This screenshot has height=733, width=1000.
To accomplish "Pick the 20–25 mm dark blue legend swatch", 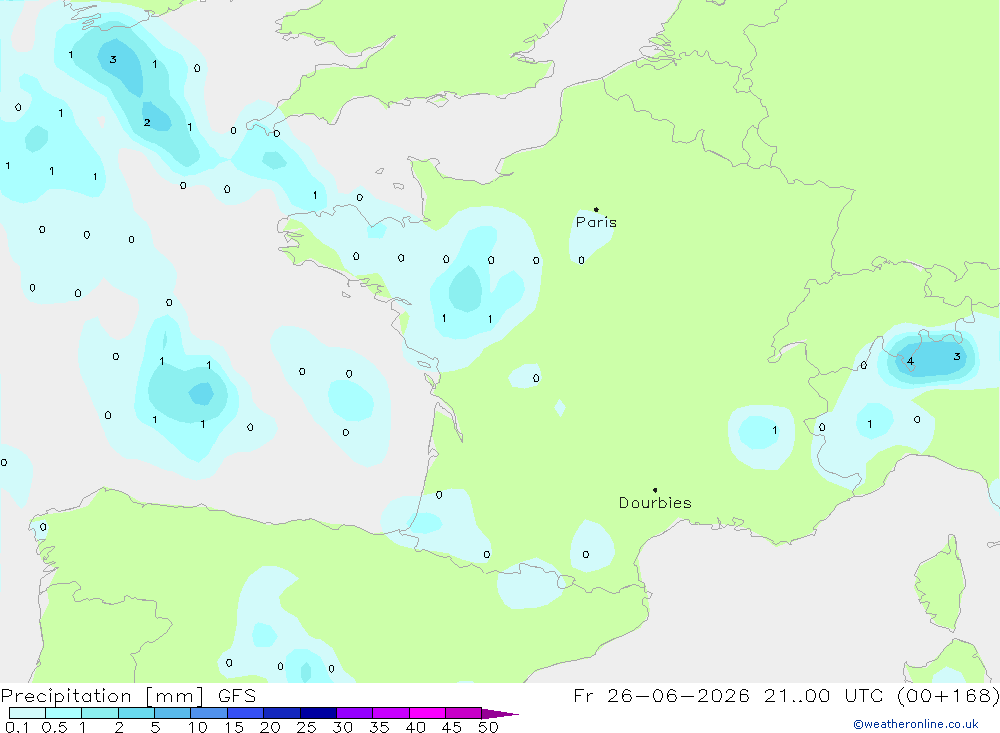I will tap(282, 713).
